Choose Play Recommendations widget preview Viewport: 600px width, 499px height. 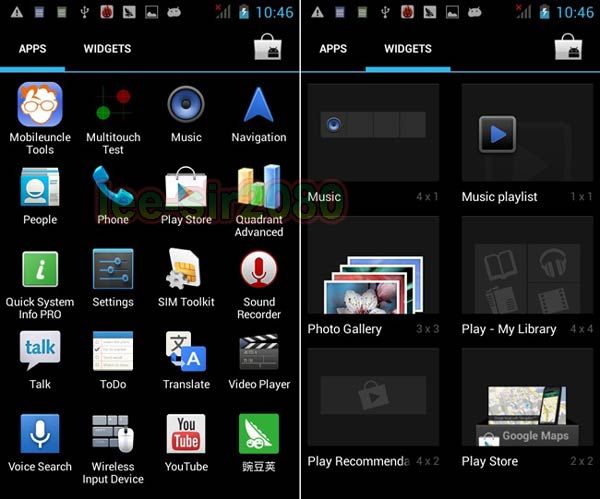click(373, 397)
